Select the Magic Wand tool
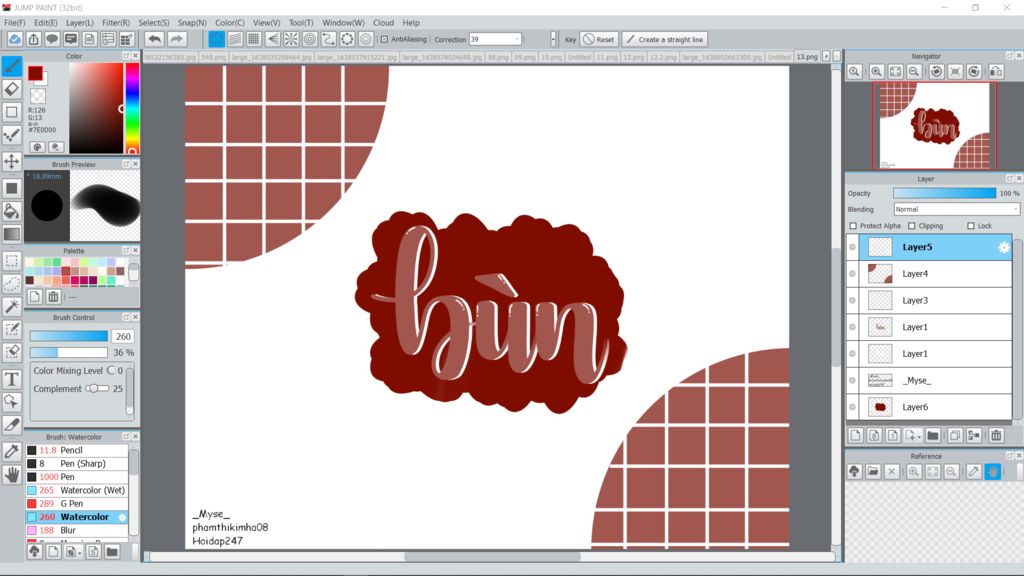The width and height of the screenshot is (1024, 576). tap(12, 306)
